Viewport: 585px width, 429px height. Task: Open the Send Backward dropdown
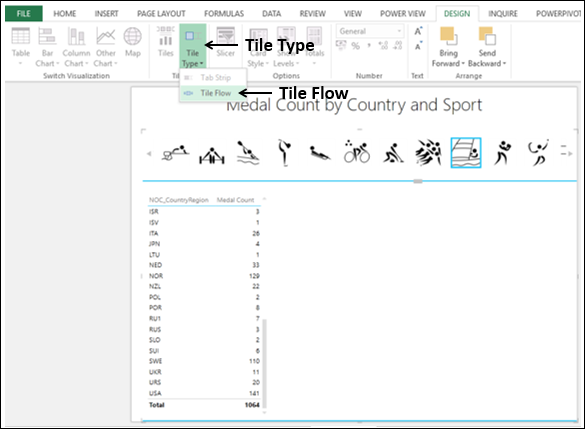pos(487,47)
